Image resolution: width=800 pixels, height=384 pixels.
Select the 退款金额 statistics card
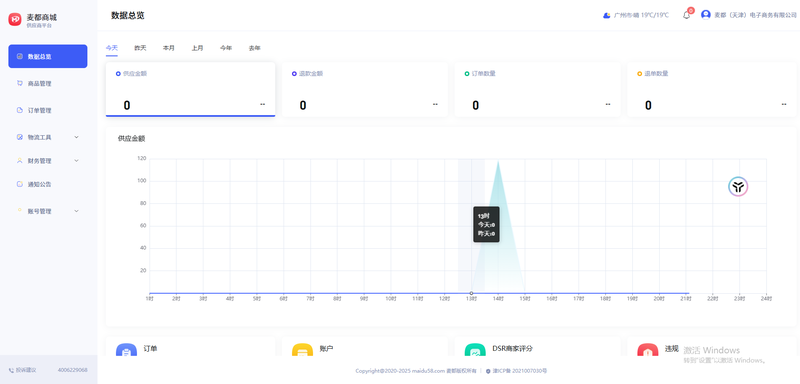click(365, 90)
